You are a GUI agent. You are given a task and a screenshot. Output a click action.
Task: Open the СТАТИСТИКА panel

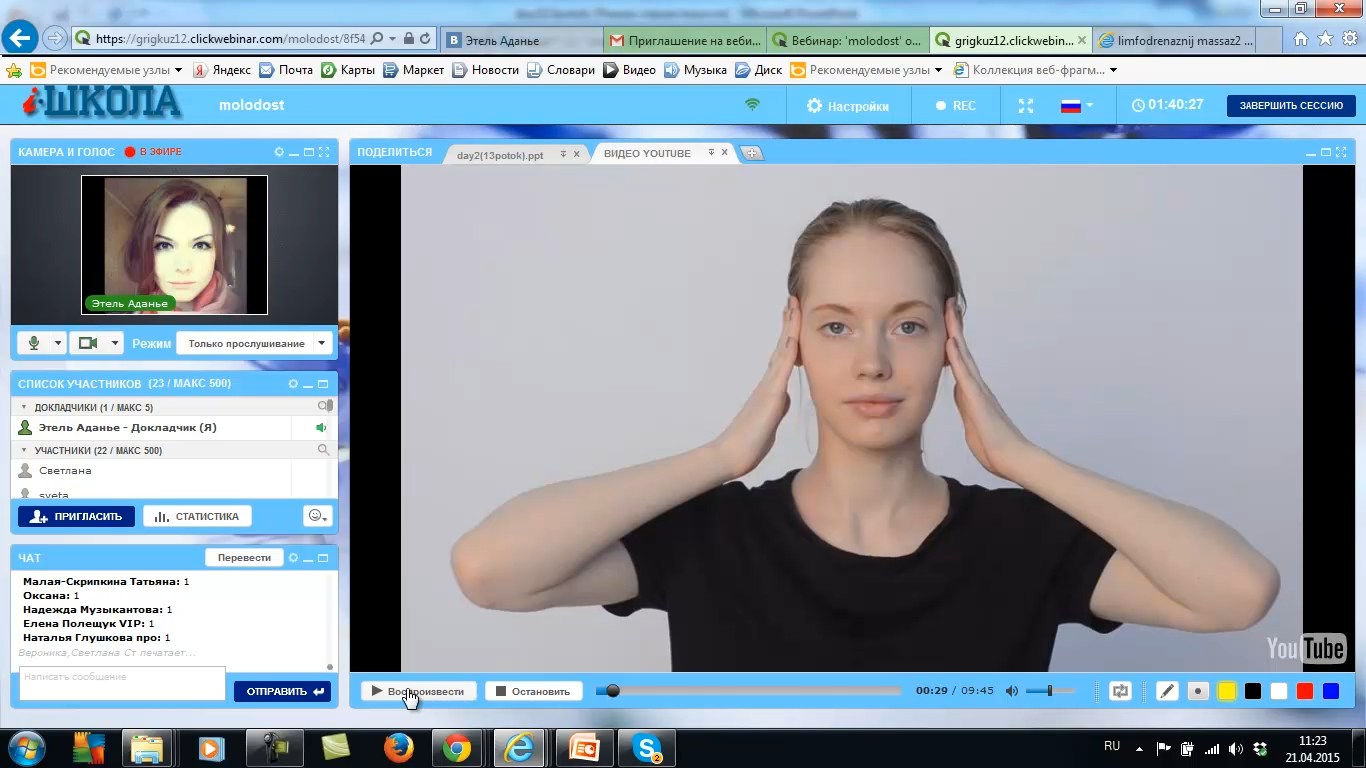pos(197,516)
